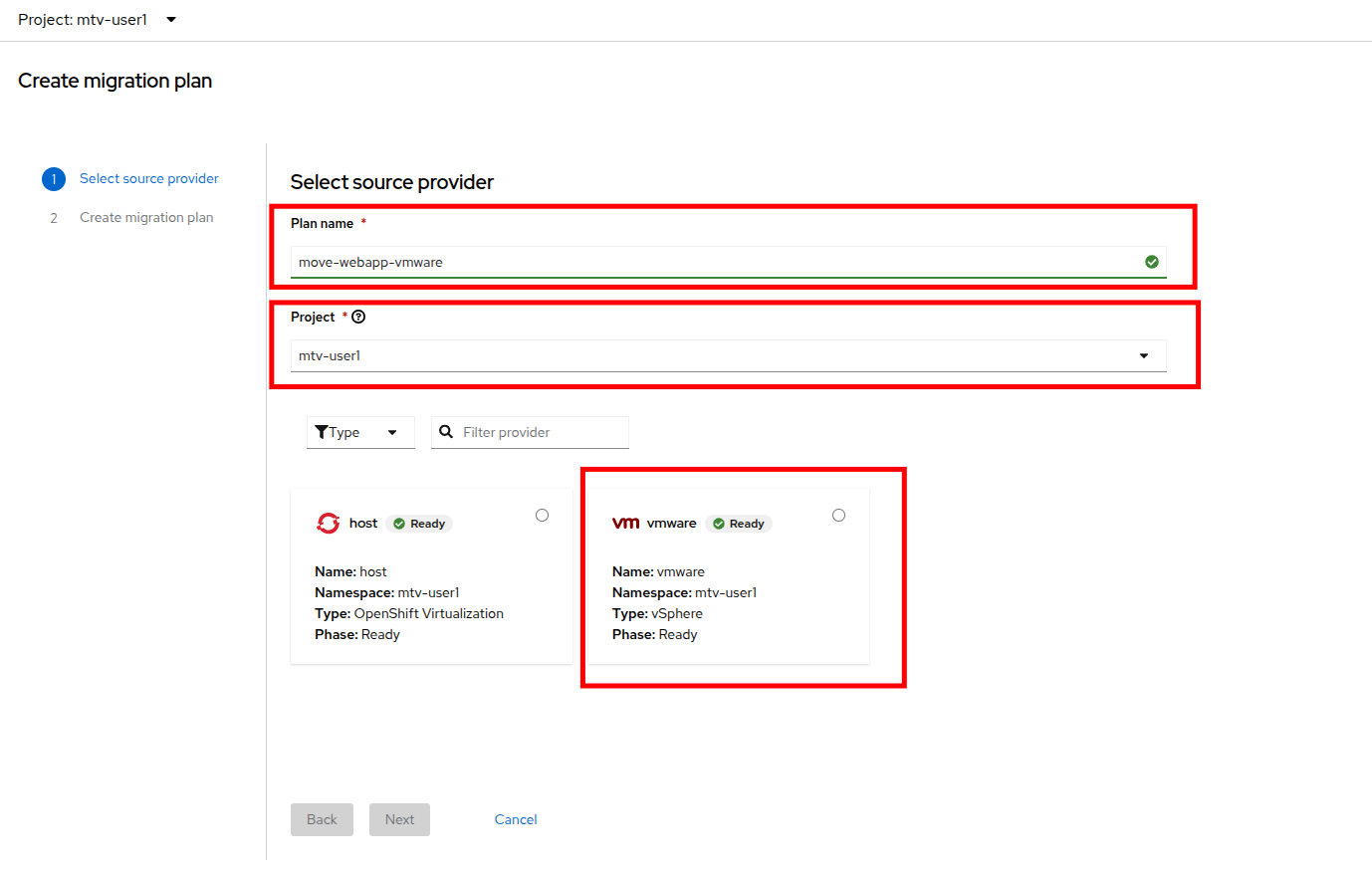
Task: Click the VMware provider logo
Action: 625,523
